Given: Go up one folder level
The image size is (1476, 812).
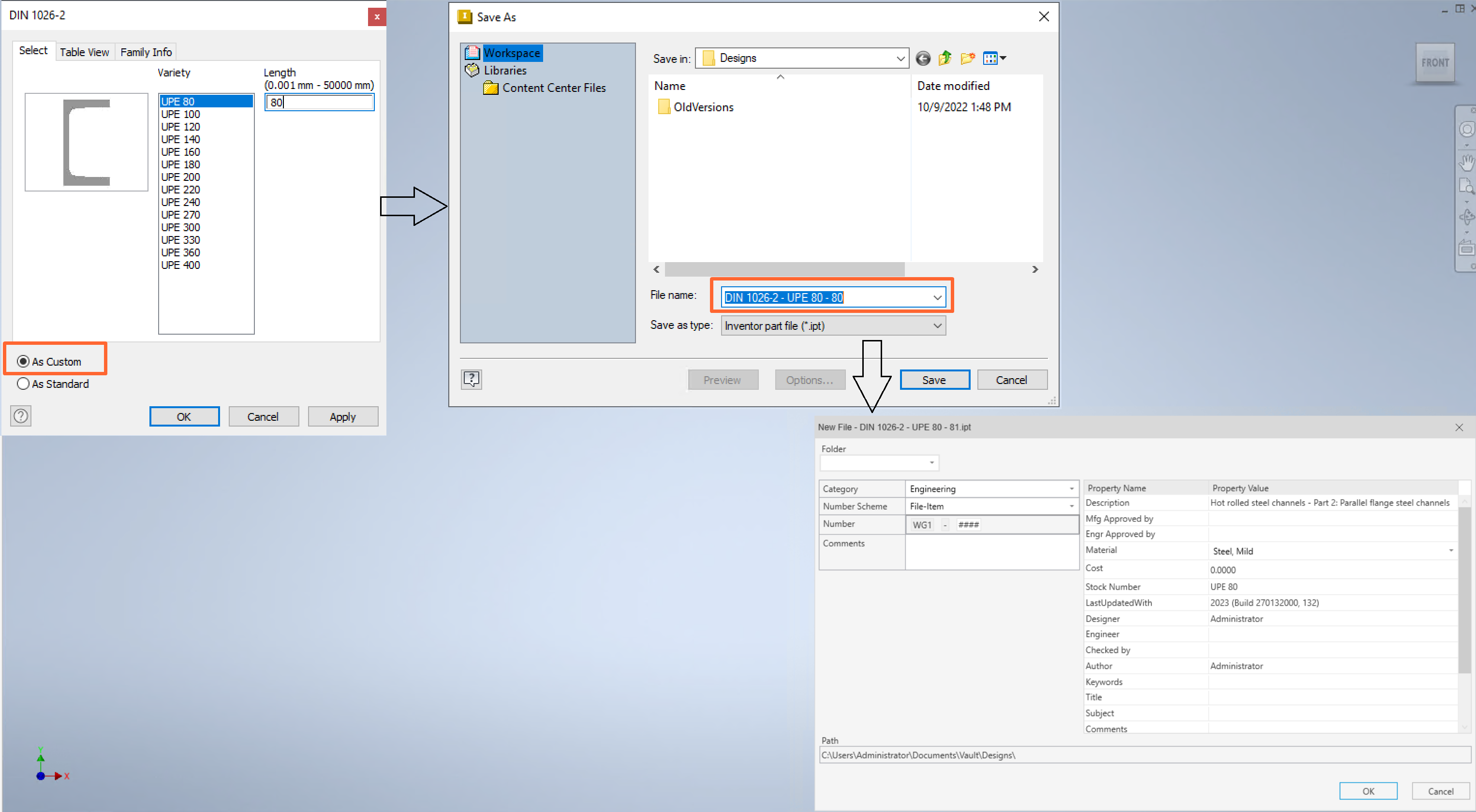Looking at the screenshot, I should 945,59.
